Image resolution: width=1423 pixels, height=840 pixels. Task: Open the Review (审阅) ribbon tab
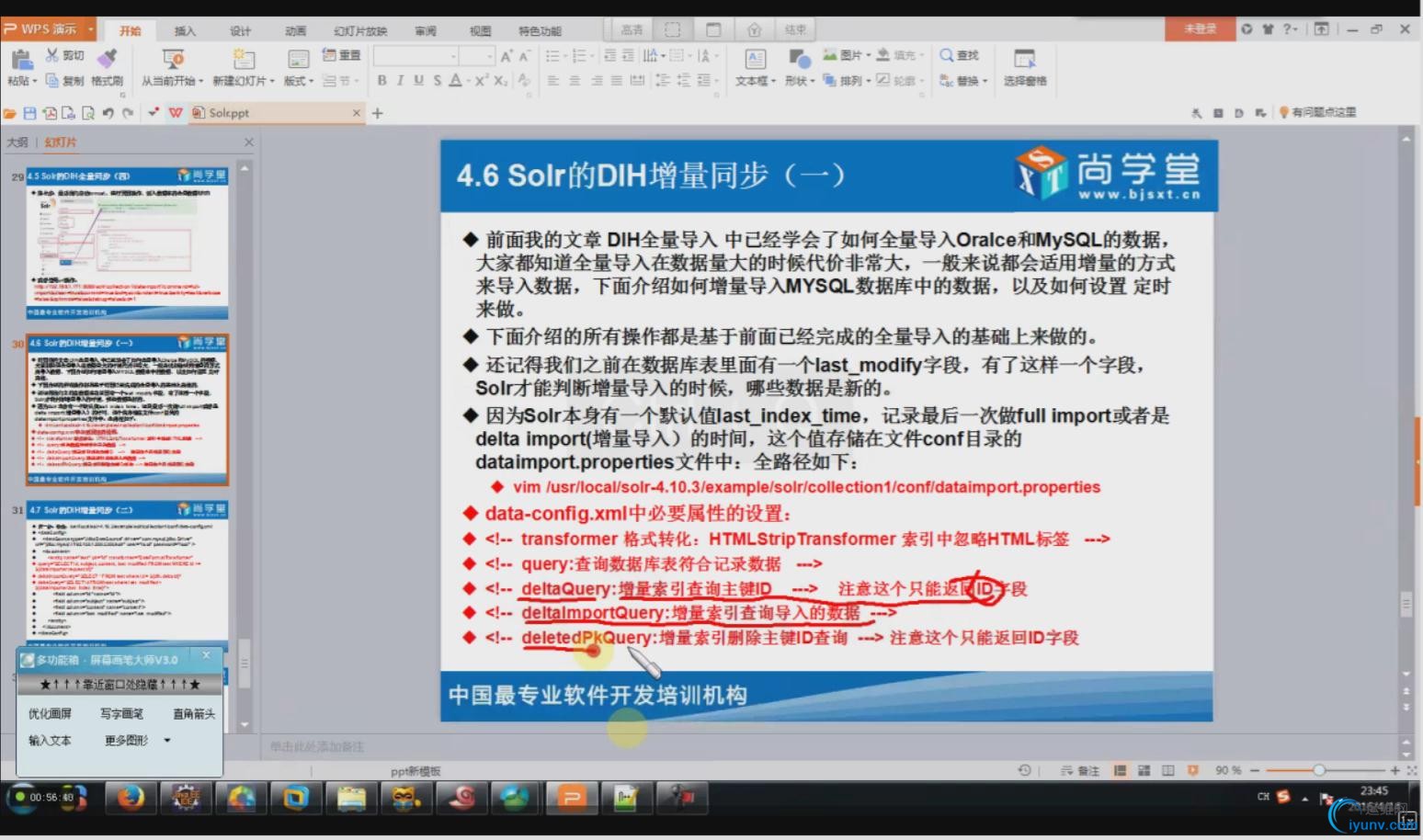[x=426, y=30]
